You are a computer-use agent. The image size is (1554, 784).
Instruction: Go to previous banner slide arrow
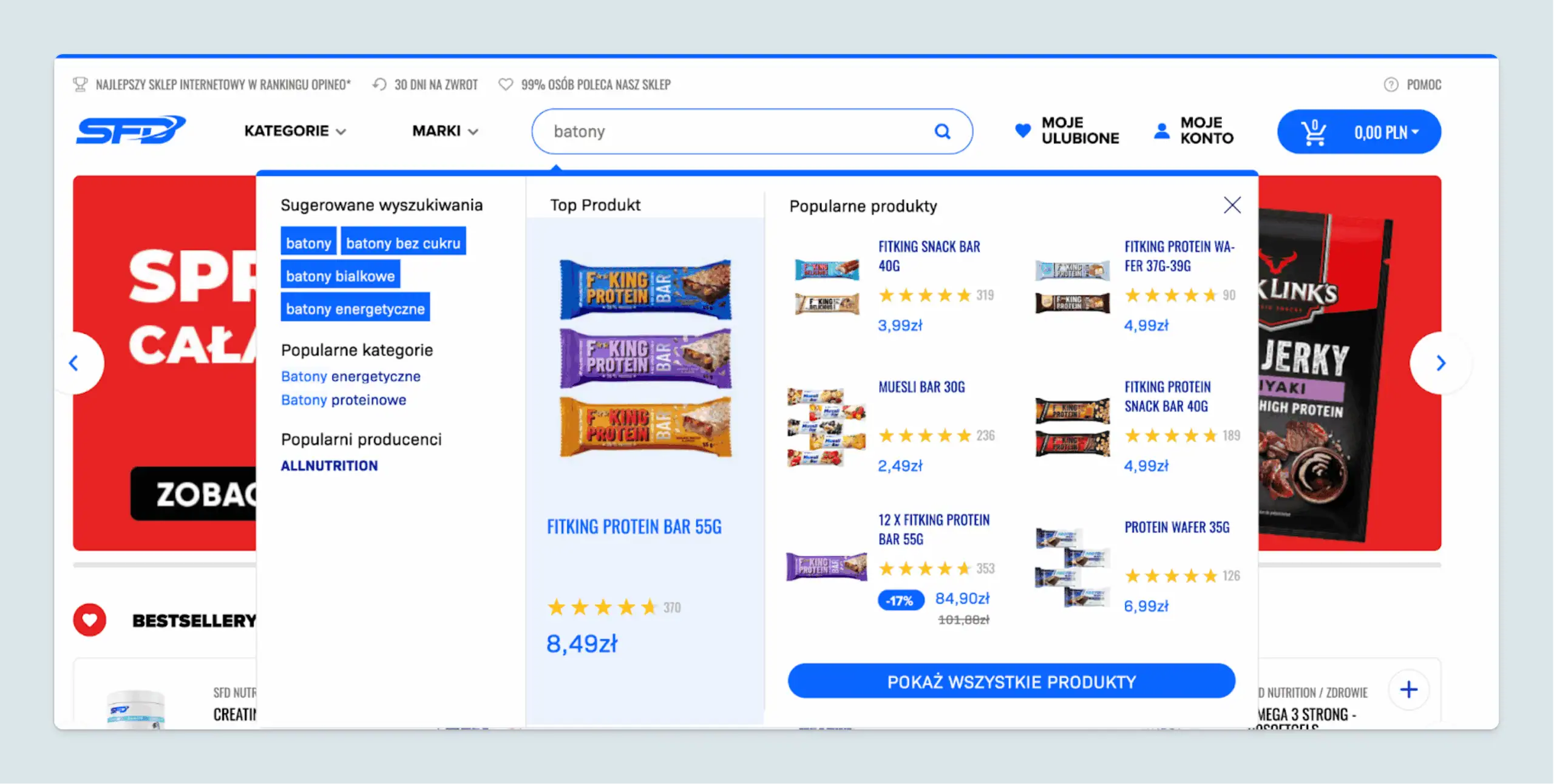pos(74,363)
